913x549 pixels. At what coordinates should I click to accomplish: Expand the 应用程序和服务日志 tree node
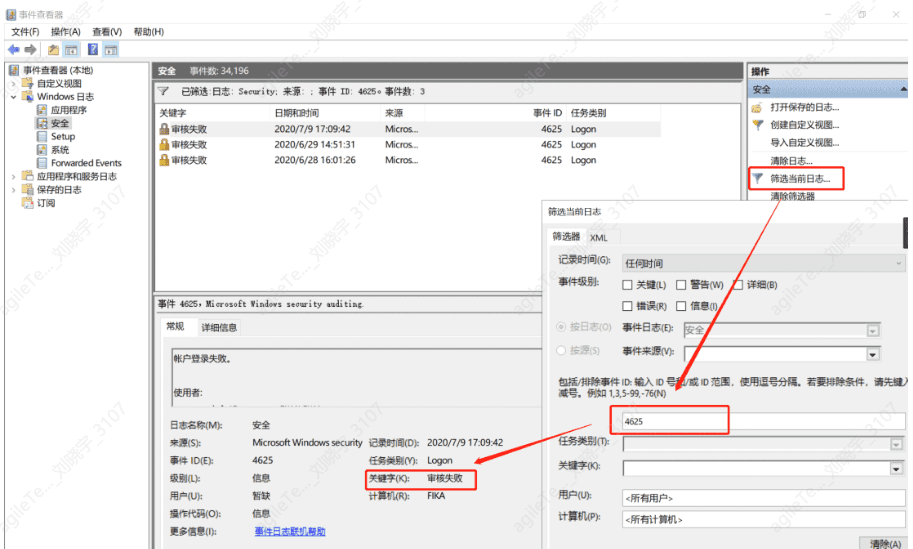tap(14, 176)
